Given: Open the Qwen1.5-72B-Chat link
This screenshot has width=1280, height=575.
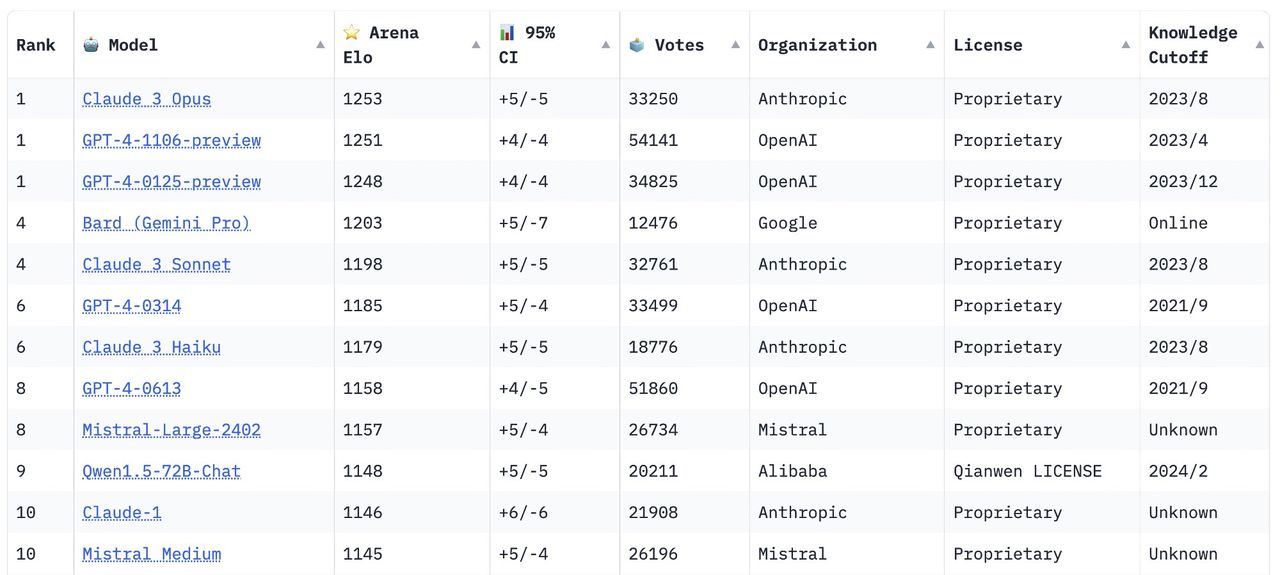Looking at the screenshot, I should [161, 471].
